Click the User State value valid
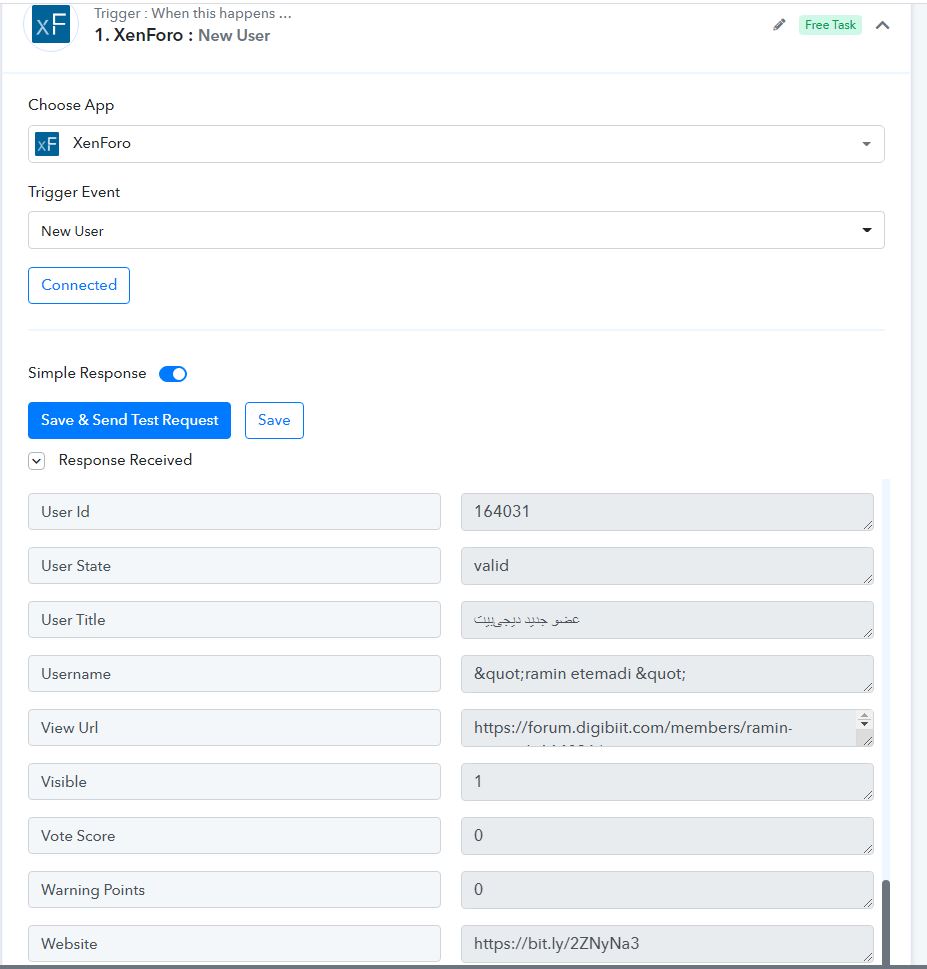 [x=667, y=565]
